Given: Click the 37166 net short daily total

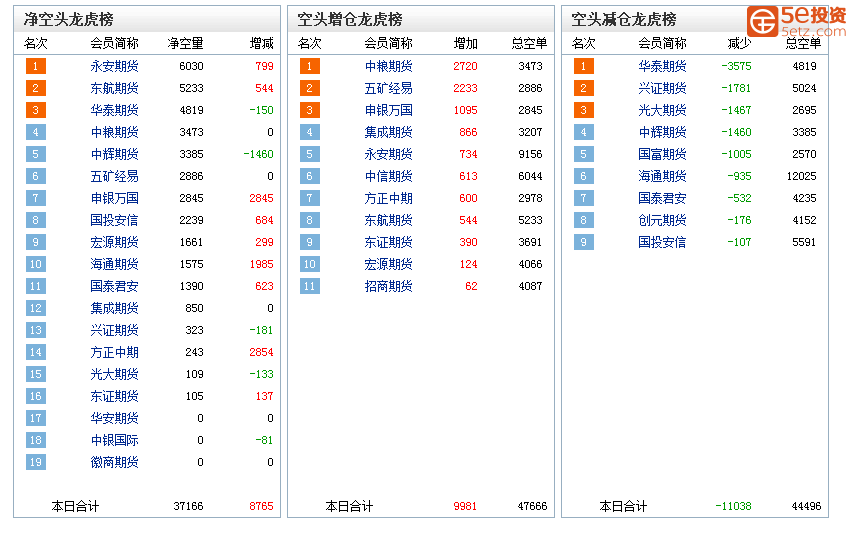Looking at the screenshot, I should tap(188, 506).
